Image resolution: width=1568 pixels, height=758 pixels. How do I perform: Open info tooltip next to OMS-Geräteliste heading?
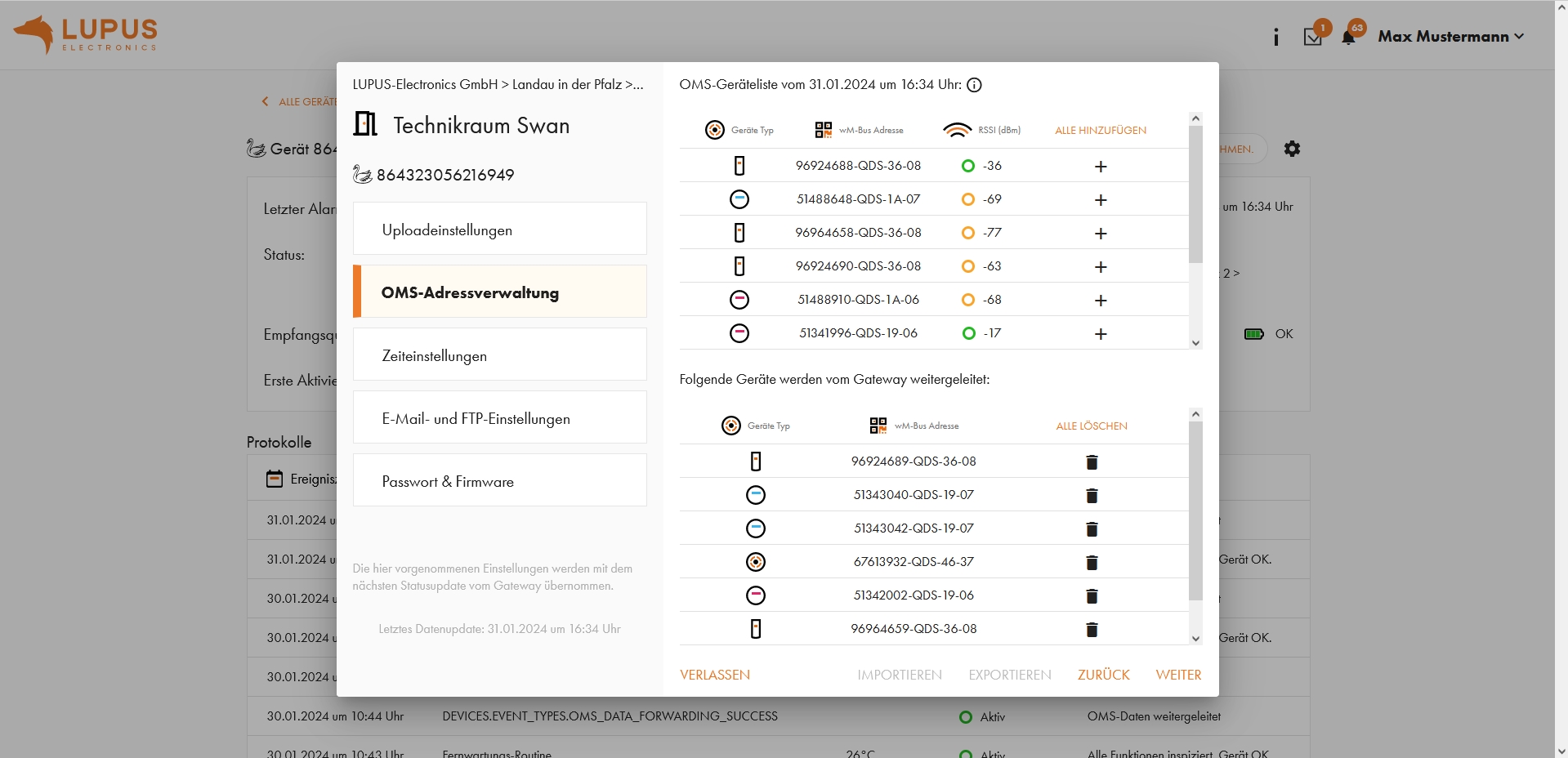click(974, 85)
